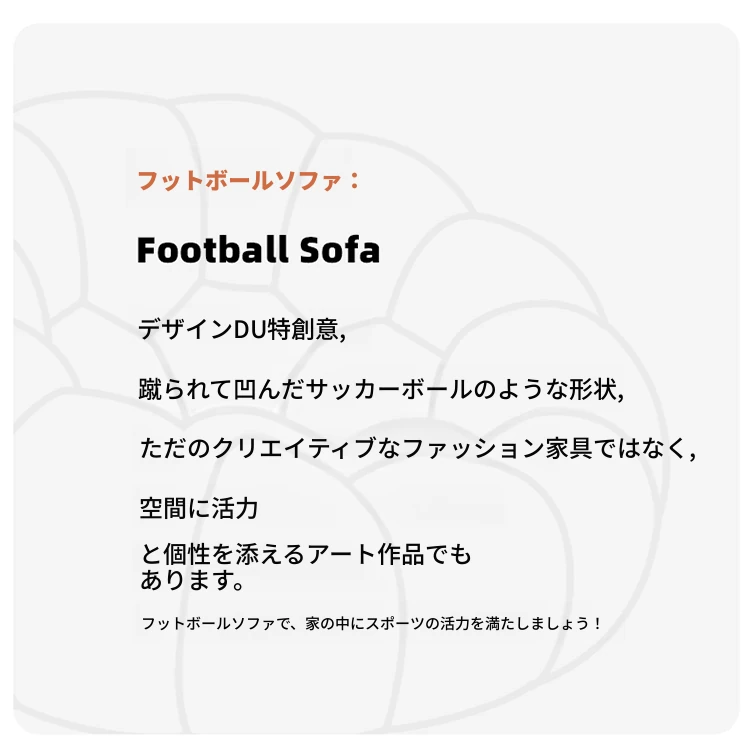
Task: Click the text あります。
Action: click(x=192, y=580)
